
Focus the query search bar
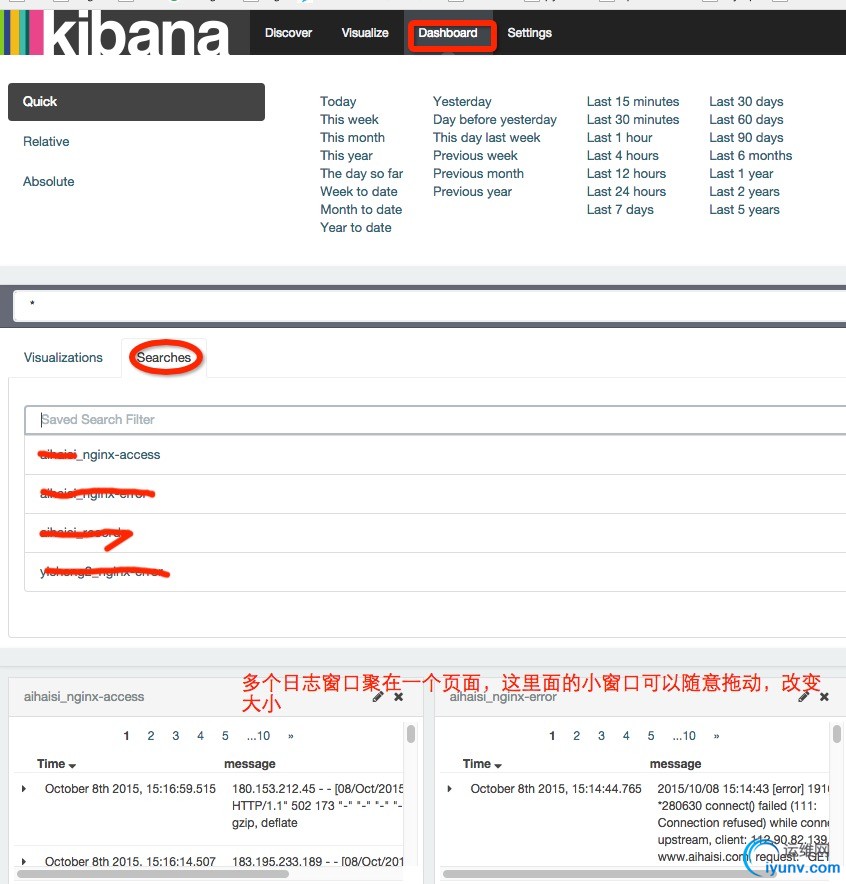429,306
